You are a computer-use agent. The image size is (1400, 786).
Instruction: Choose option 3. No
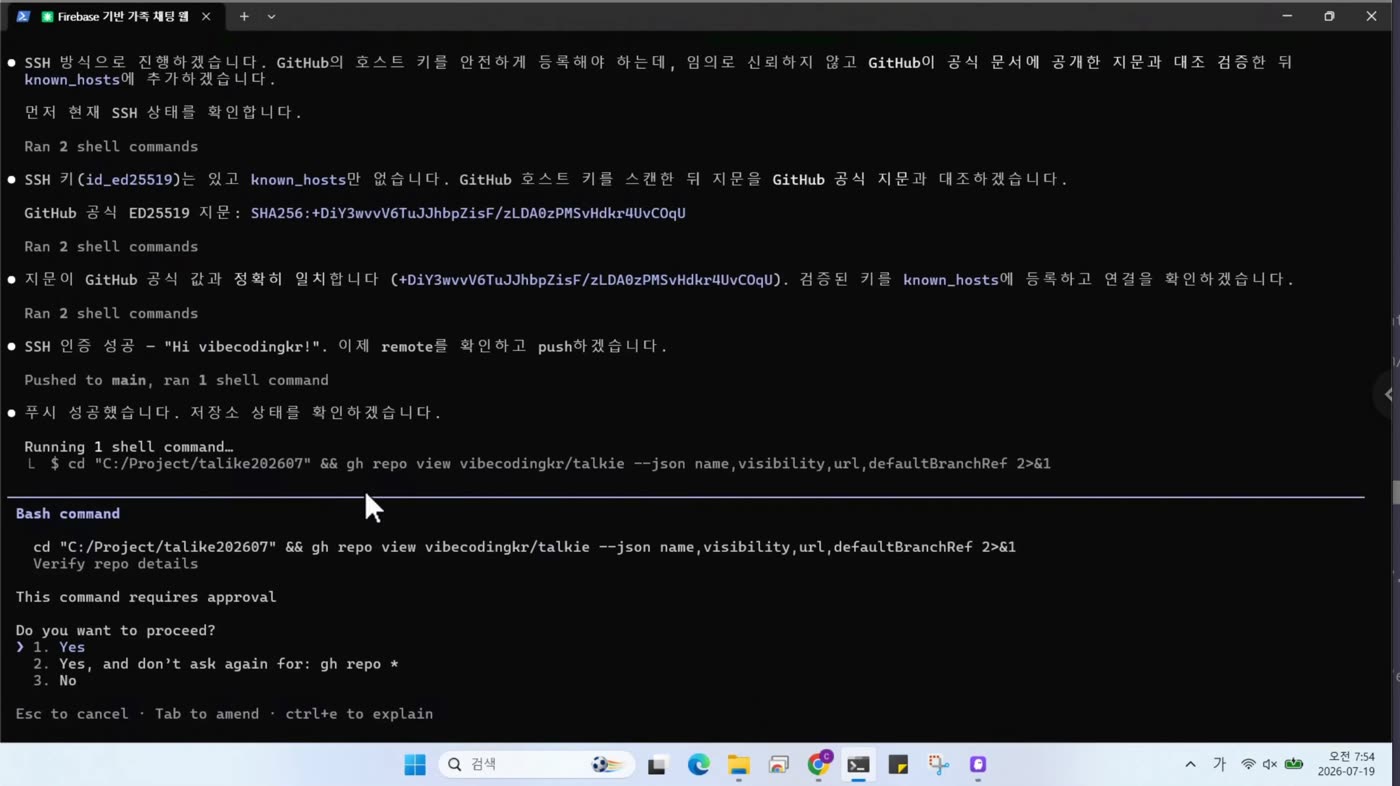[55, 681]
